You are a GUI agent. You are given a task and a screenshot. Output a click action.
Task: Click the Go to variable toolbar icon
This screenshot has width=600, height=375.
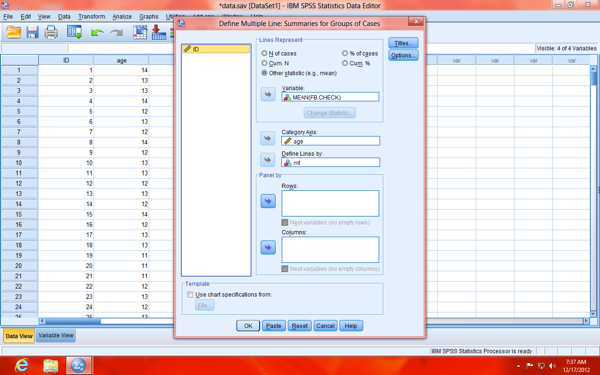coord(158,32)
